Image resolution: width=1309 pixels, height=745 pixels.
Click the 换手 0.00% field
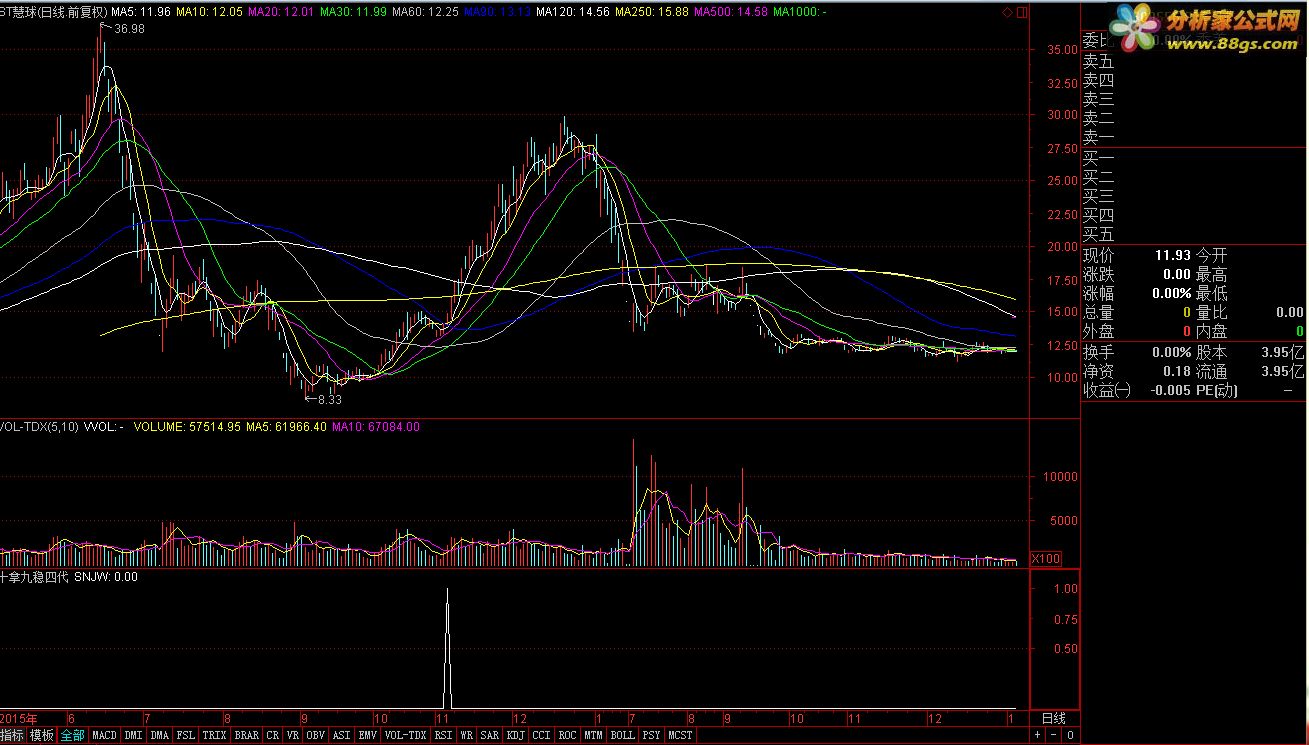pos(1137,352)
